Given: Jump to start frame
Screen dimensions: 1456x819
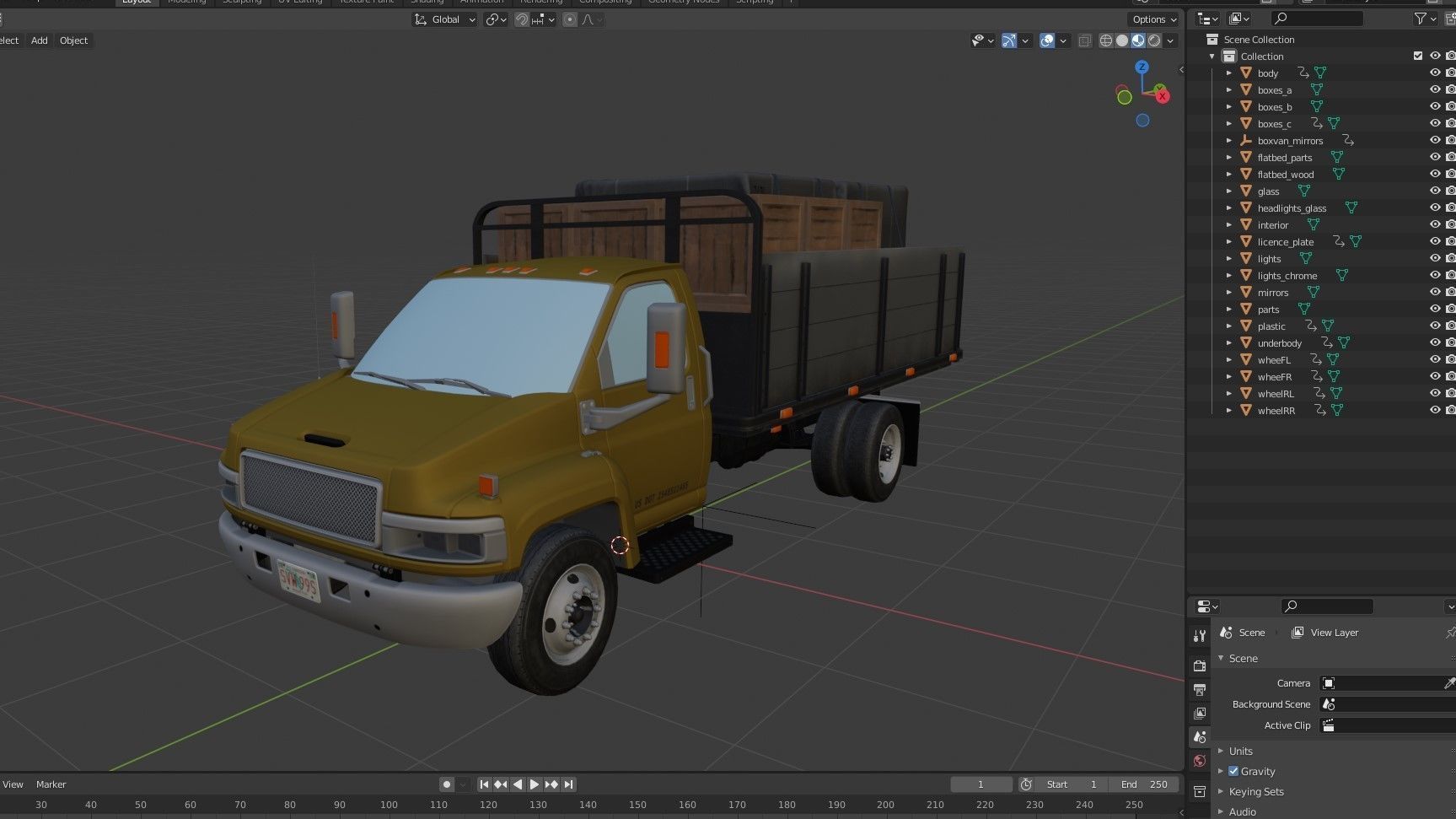Looking at the screenshot, I should click(484, 784).
